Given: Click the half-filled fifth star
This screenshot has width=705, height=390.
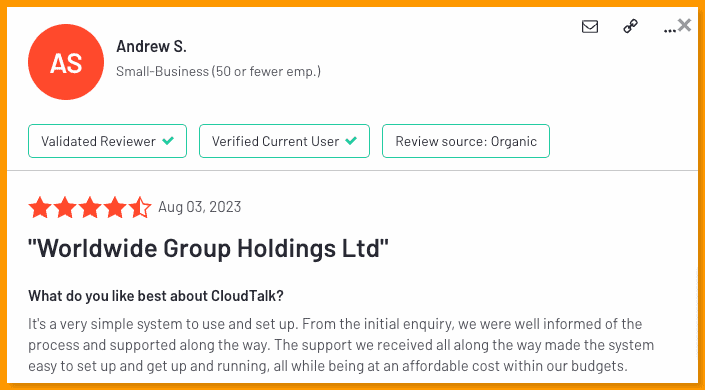Looking at the screenshot, I should [140, 207].
